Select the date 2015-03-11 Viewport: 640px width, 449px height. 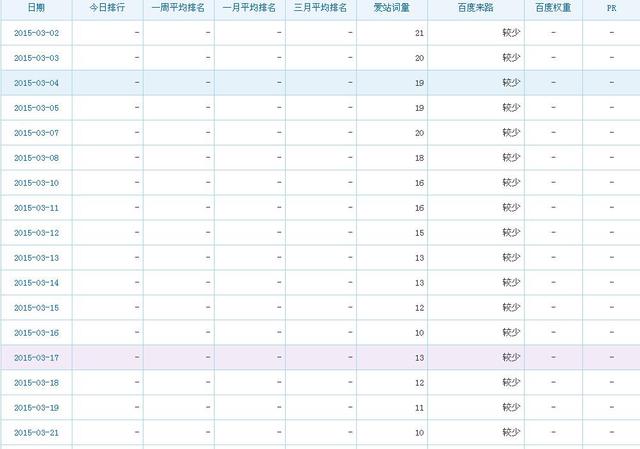[36, 208]
